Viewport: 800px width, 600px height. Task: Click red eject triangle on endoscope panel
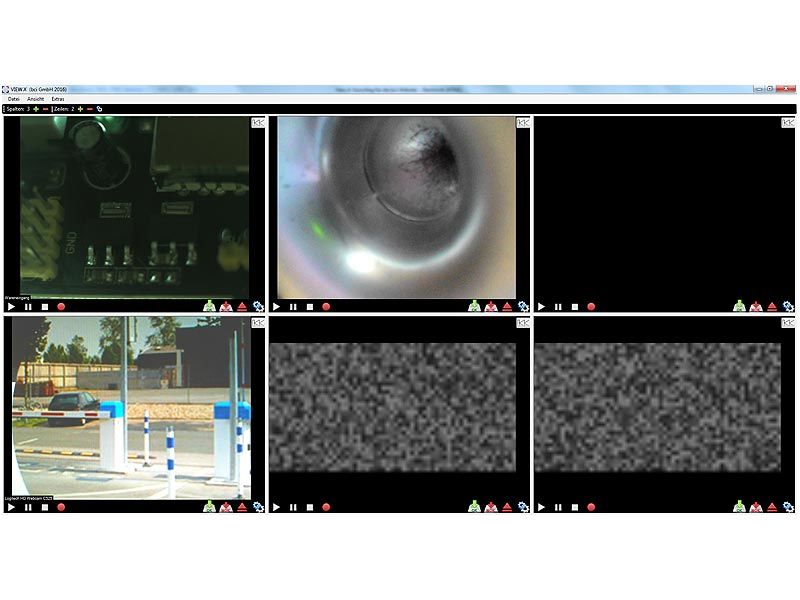pyautogui.click(x=507, y=307)
